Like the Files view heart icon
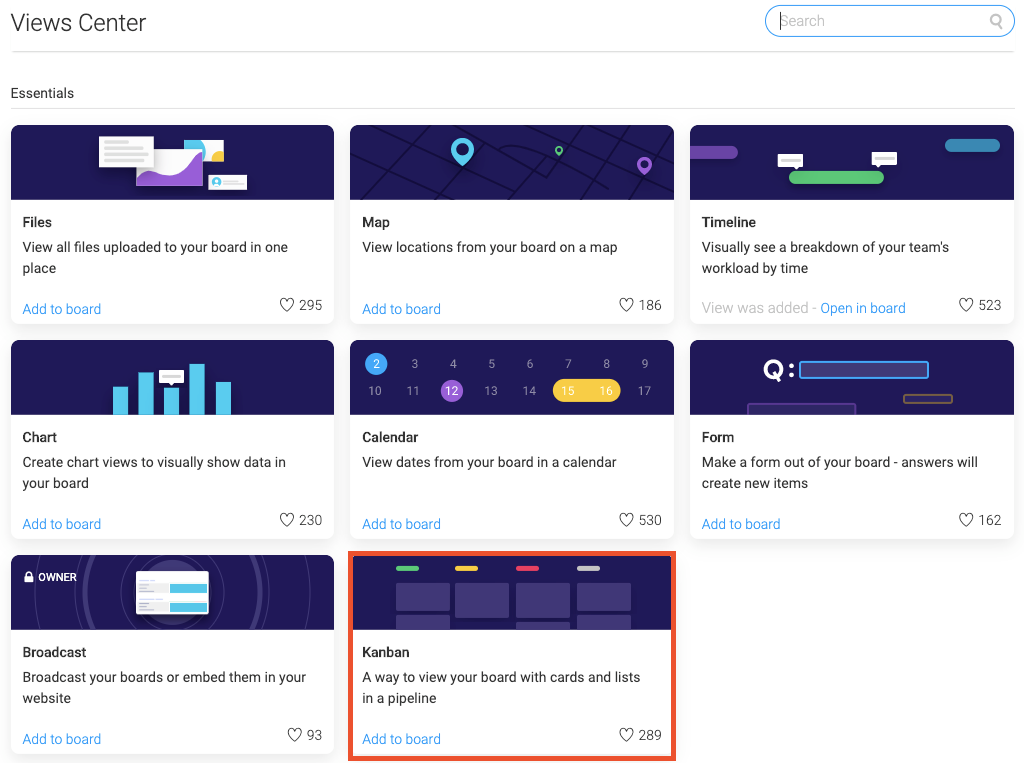1024x763 pixels. [287, 305]
